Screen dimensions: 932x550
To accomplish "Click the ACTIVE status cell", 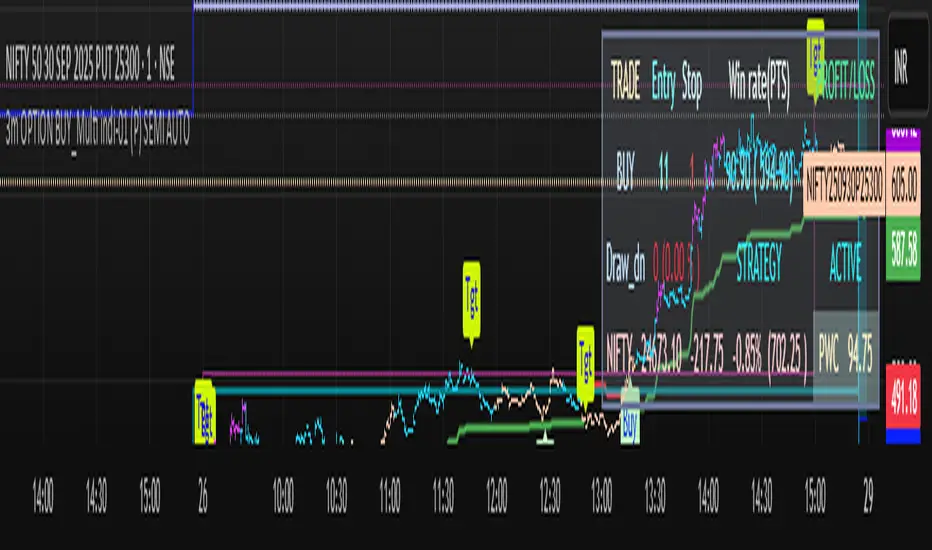I will pos(845,262).
